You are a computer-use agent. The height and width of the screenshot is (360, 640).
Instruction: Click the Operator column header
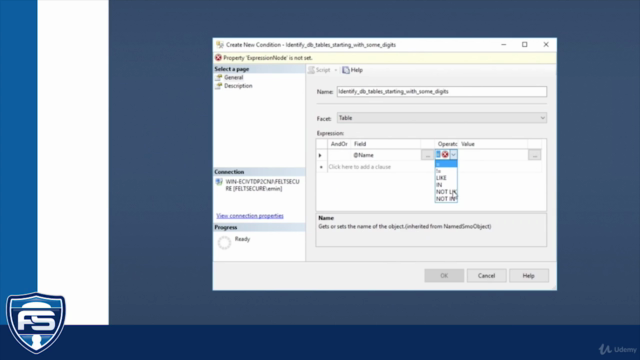(447, 144)
